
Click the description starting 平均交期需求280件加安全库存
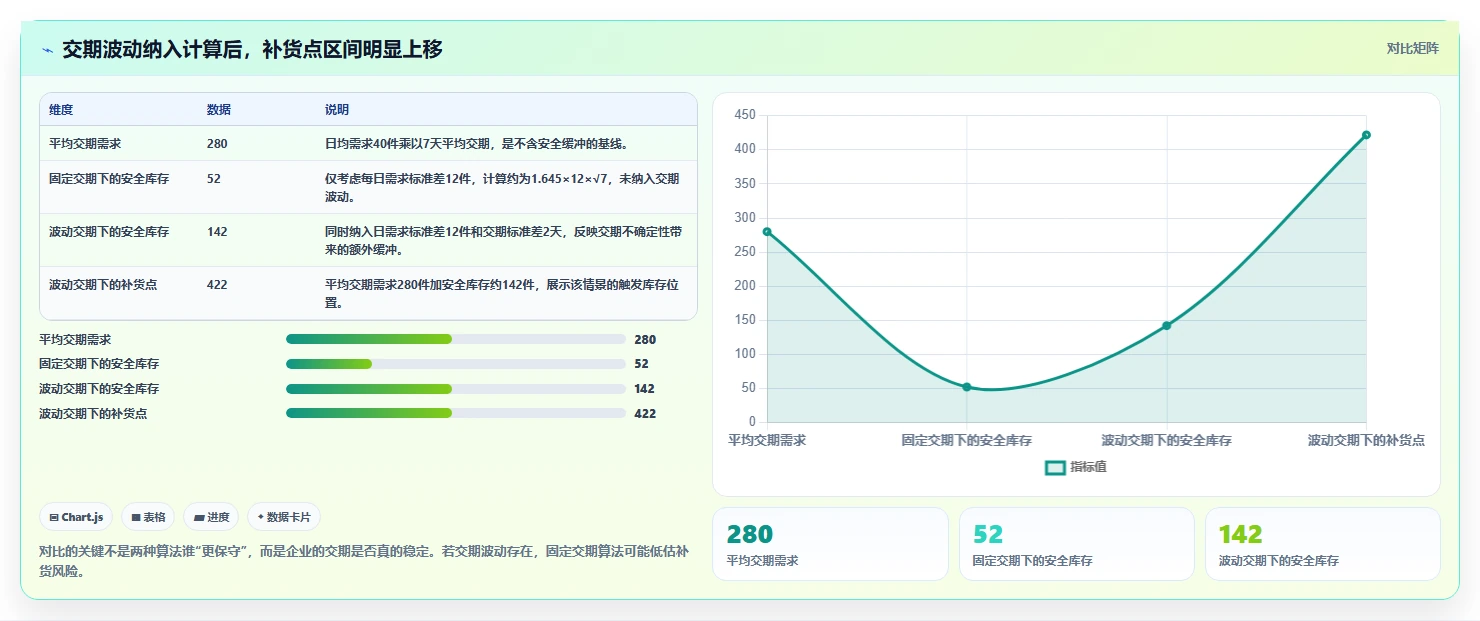pos(502,293)
